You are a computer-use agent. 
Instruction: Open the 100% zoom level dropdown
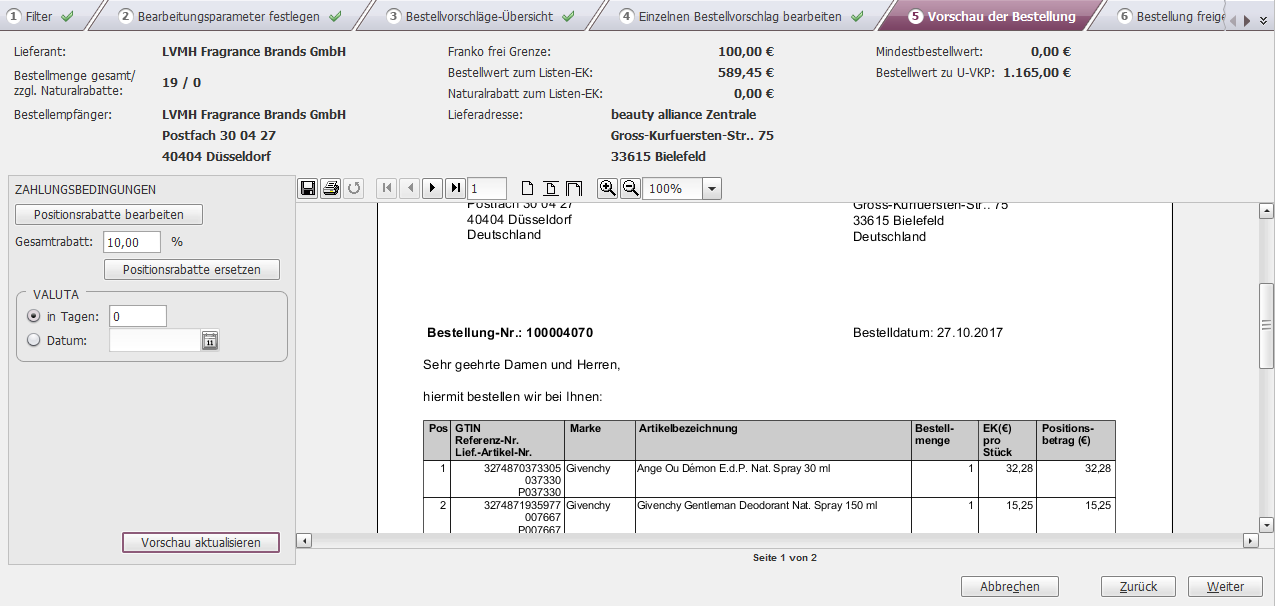tap(712, 189)
